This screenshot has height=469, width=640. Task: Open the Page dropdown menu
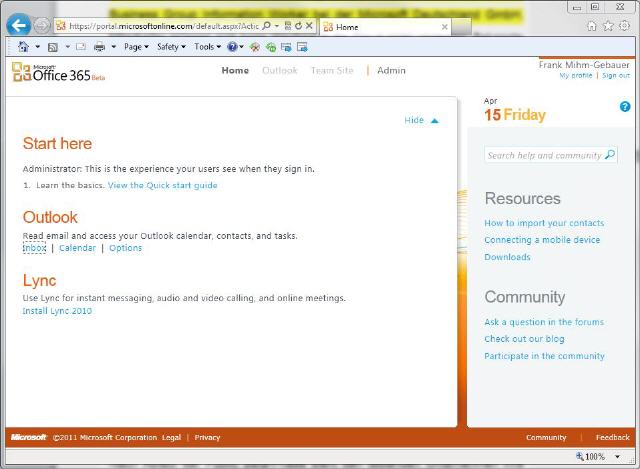135,47
